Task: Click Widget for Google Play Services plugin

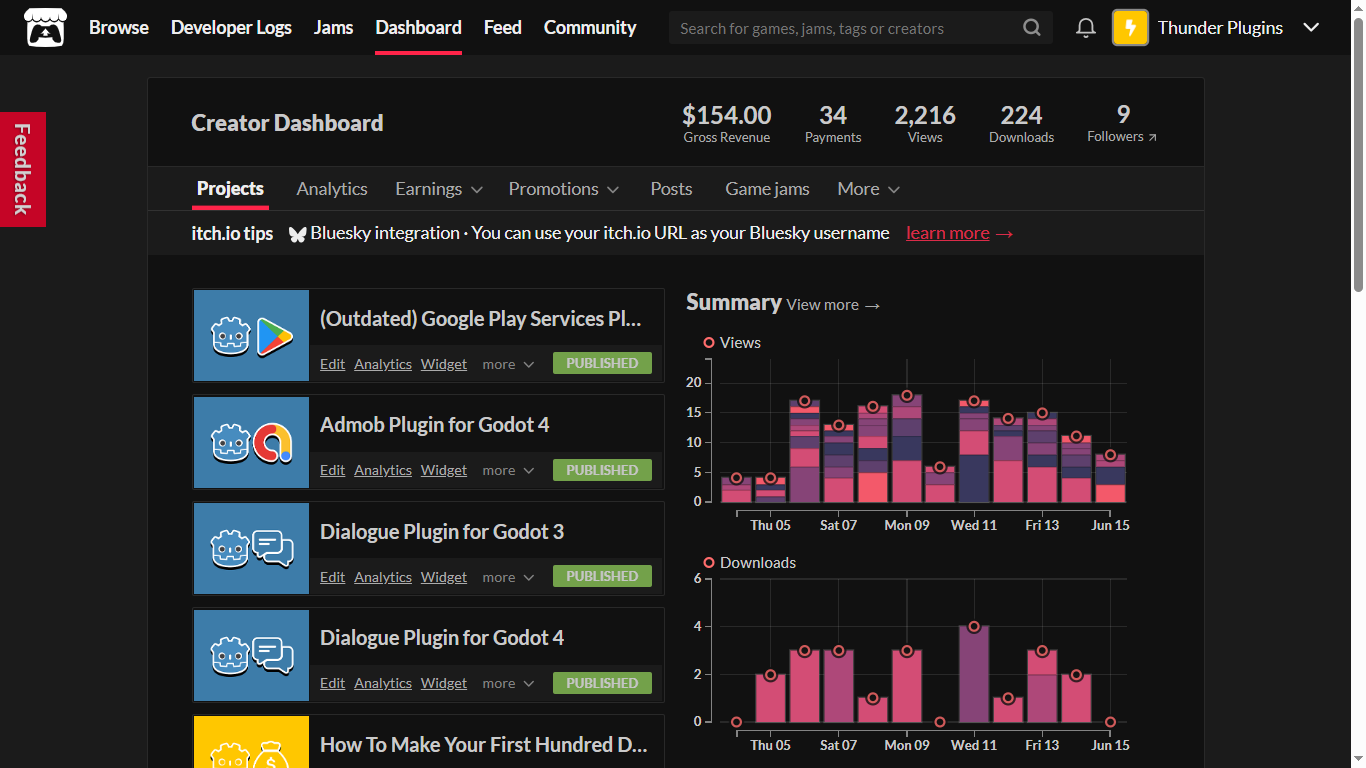Action: coord(444,365)
